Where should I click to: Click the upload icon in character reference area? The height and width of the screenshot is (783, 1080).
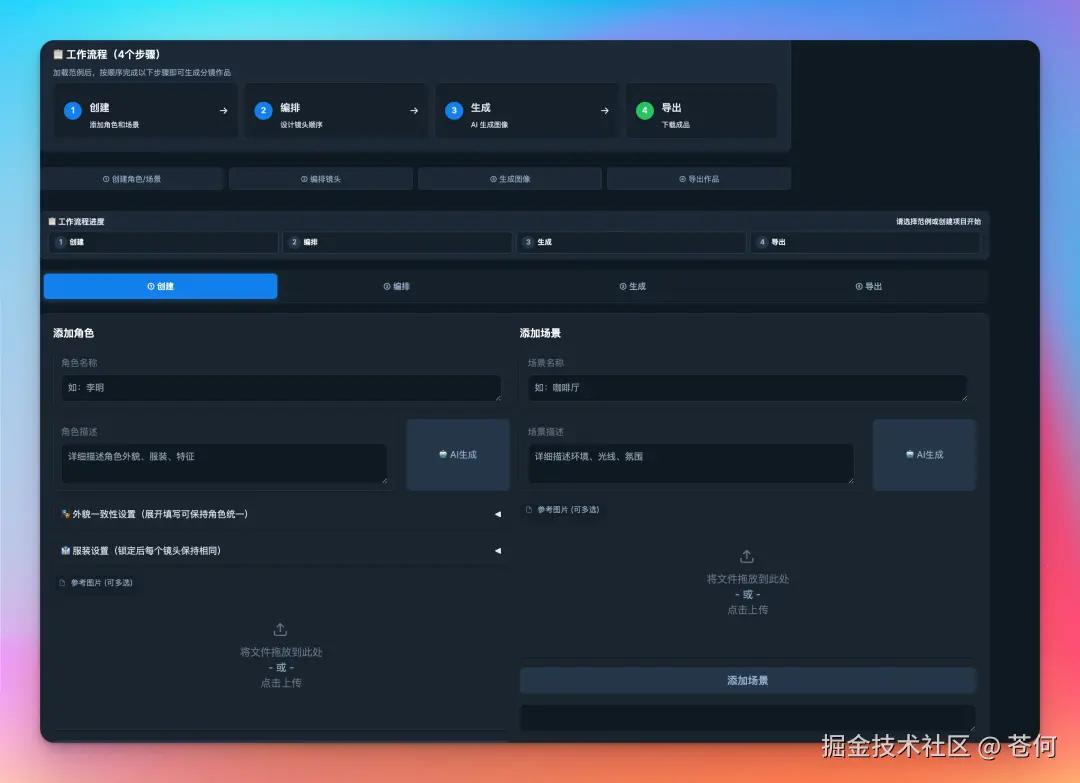pyautogui.click(x=280, y=629)
